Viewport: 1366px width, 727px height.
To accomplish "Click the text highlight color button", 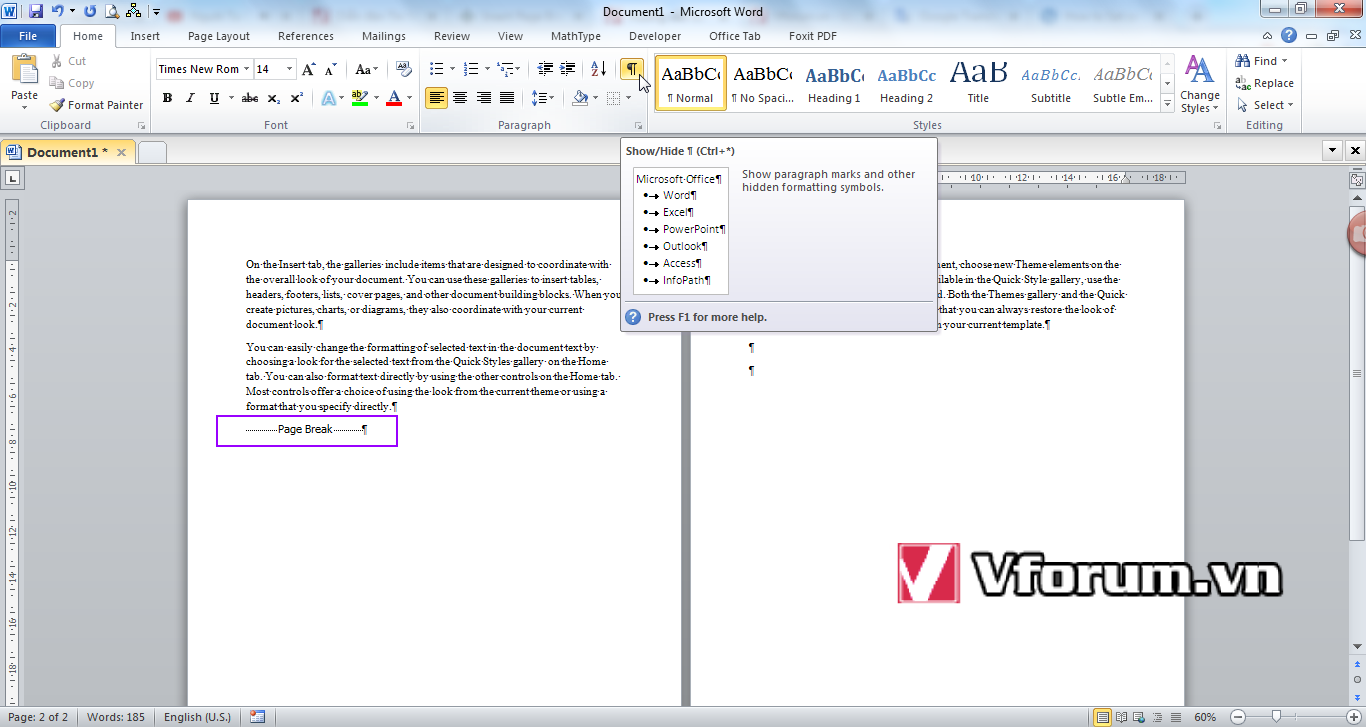I will (360, 98).
